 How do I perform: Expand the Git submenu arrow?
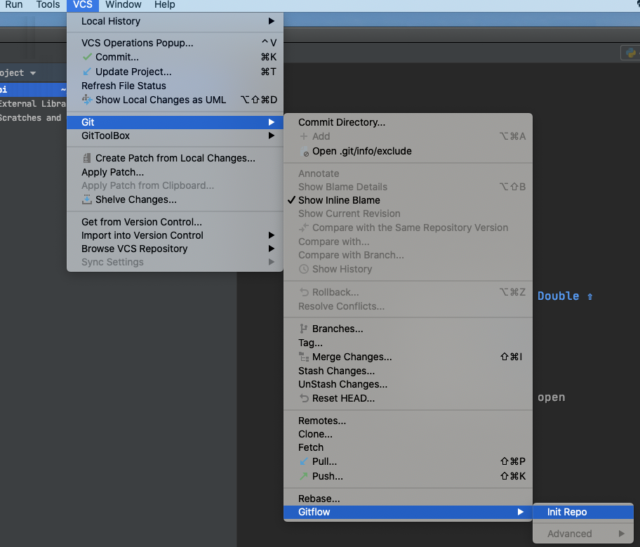coord(271,122)
